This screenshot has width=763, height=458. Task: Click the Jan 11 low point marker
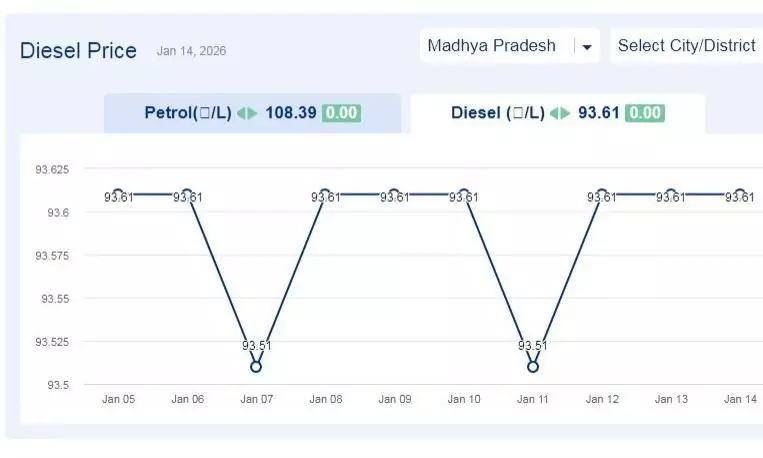click(x=532, y=367)
